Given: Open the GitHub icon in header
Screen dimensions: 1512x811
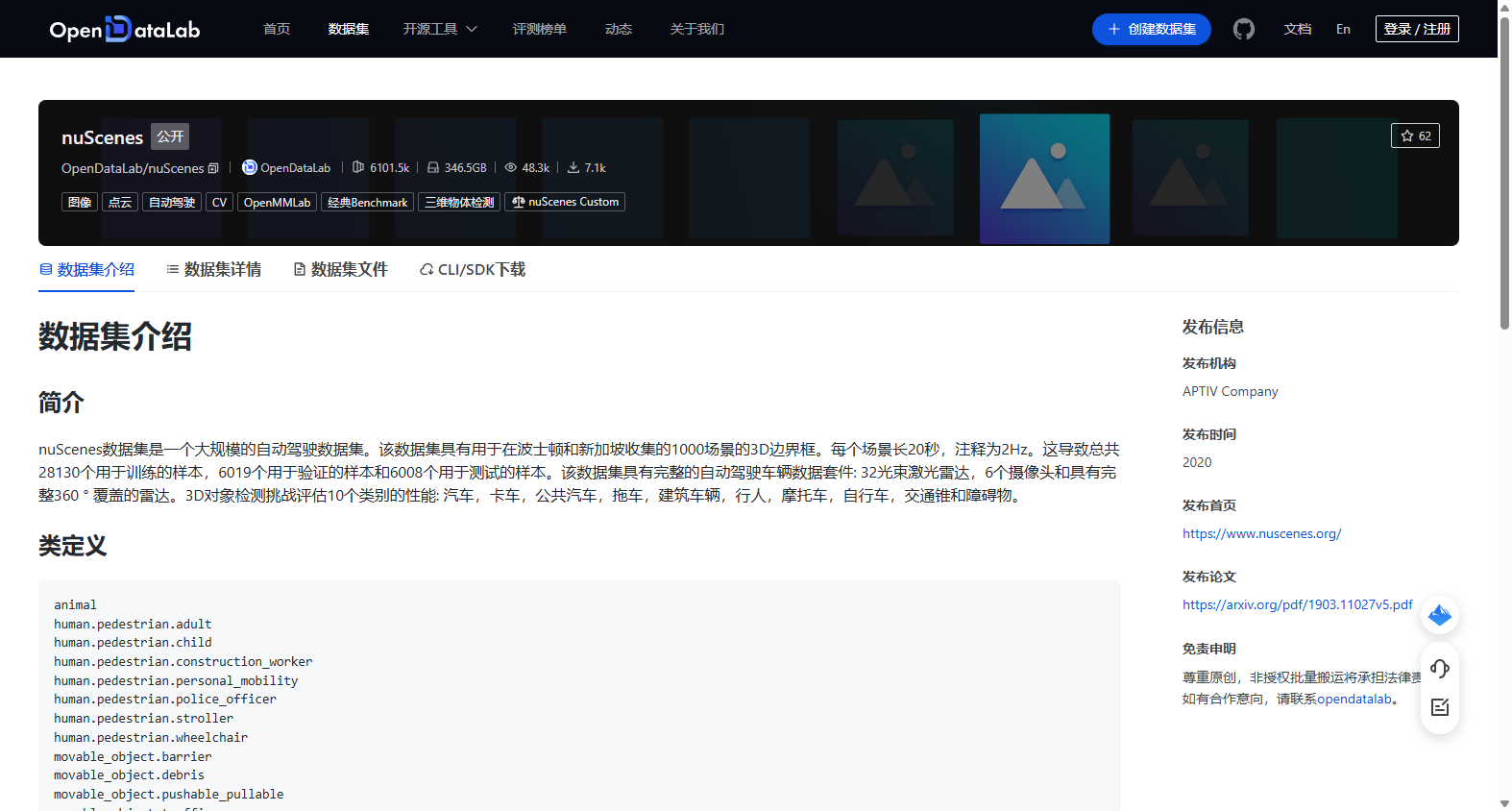Looking at the screenshot, I should click(x=1244, y=29).
